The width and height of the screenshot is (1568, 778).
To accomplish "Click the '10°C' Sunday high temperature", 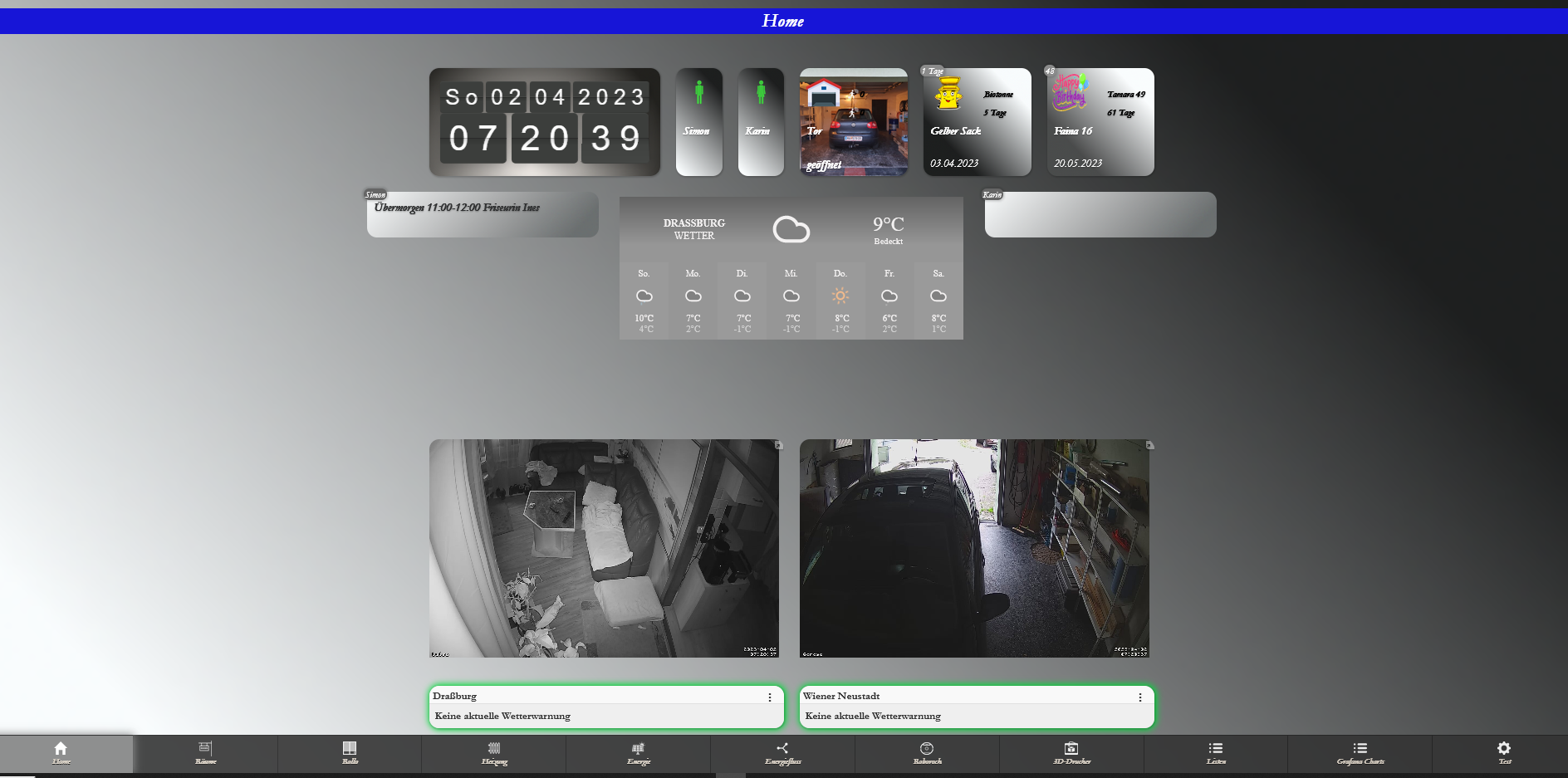I will coord(644,318).
